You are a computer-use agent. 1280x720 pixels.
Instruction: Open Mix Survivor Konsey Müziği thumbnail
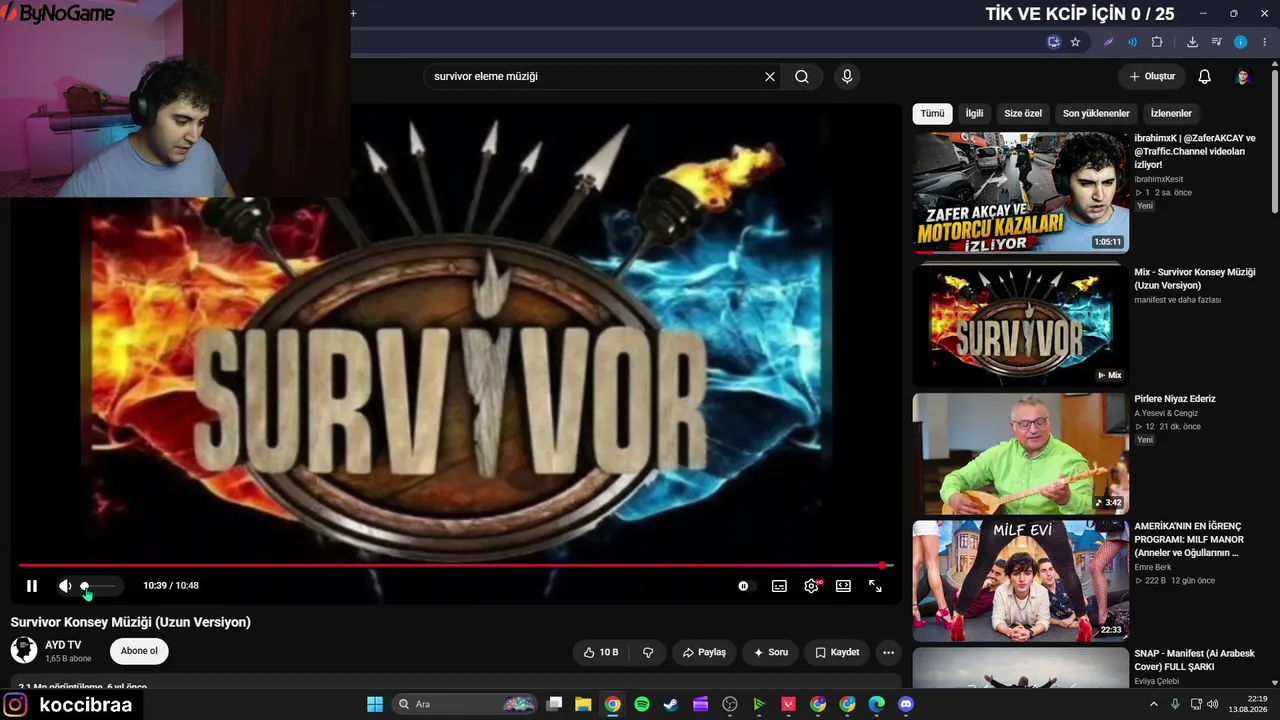click(1020, 325)
